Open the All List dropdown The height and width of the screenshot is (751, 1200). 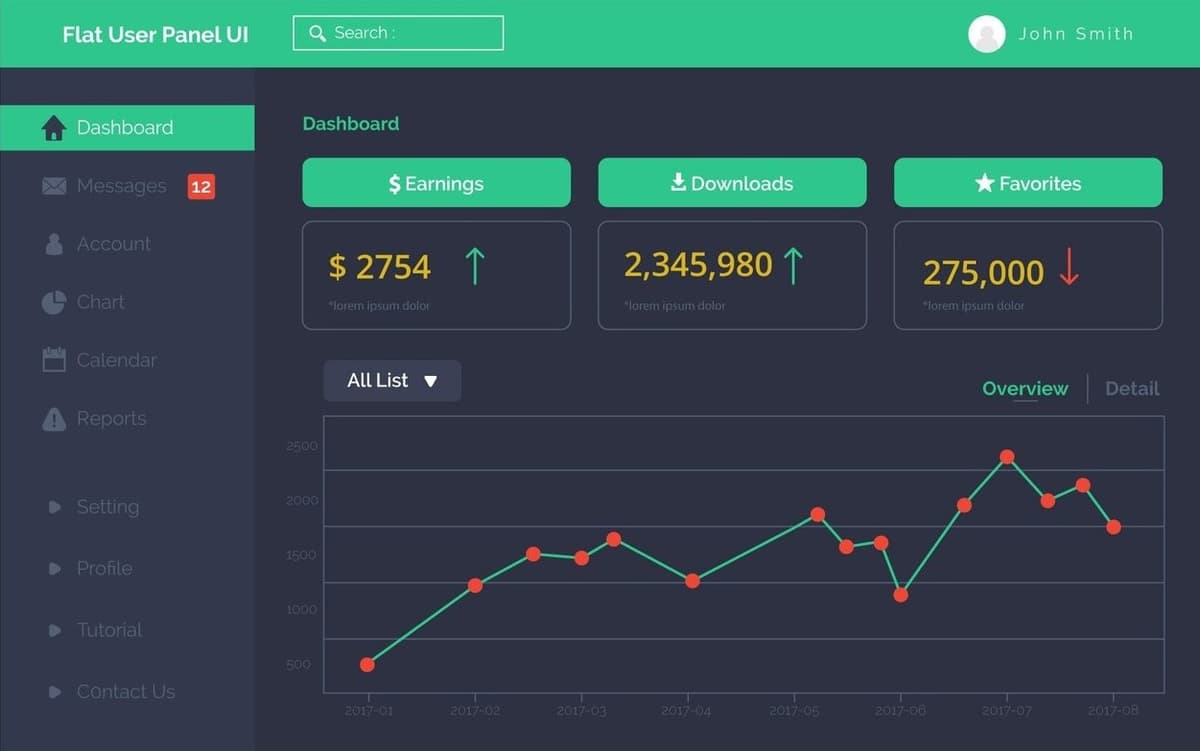pyautogui.click(x=391, y=380)
